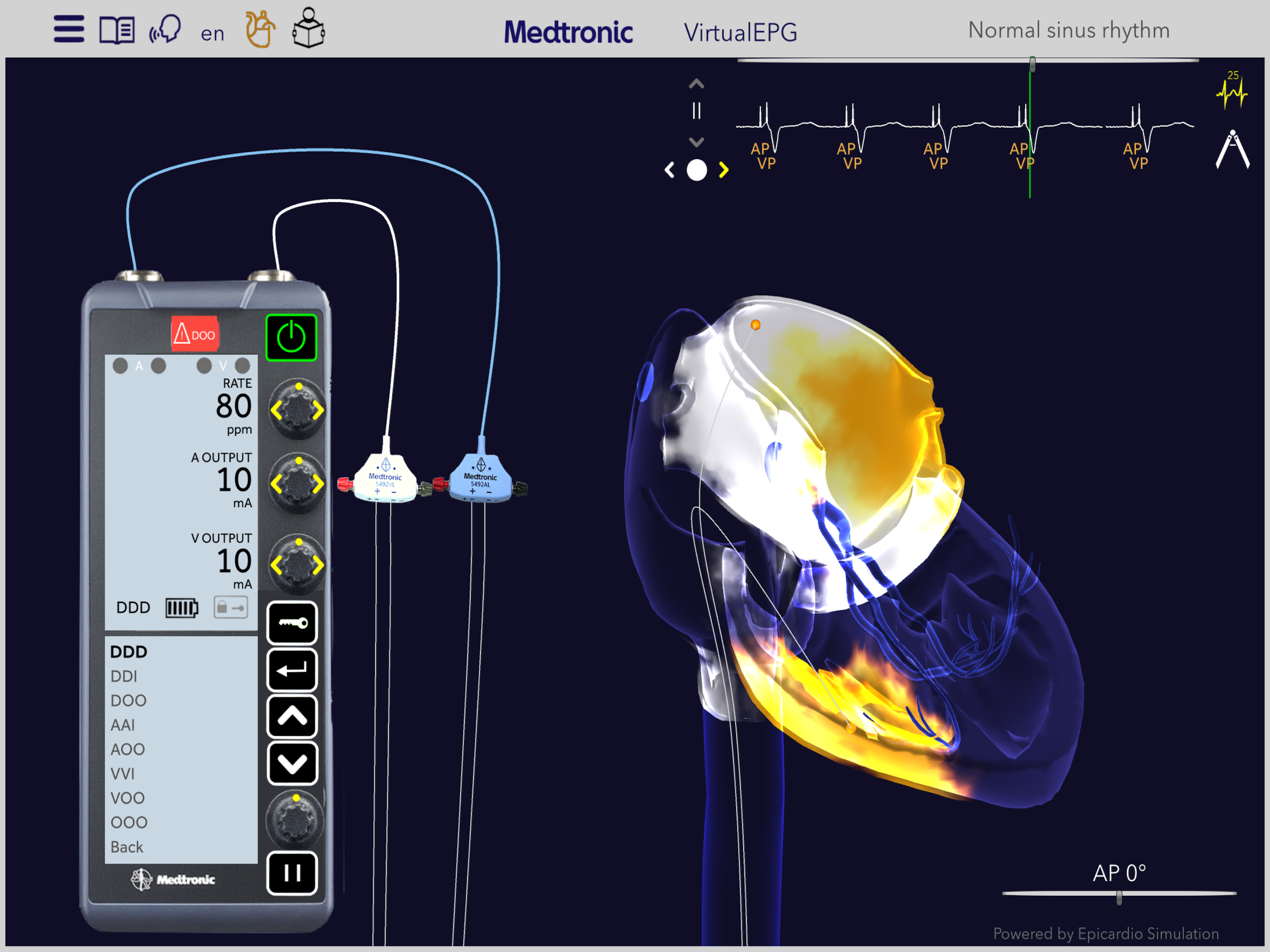Screen dimensions: 1270x952
Task: Move menu selection up with arrow button
Action: [292, 717]
